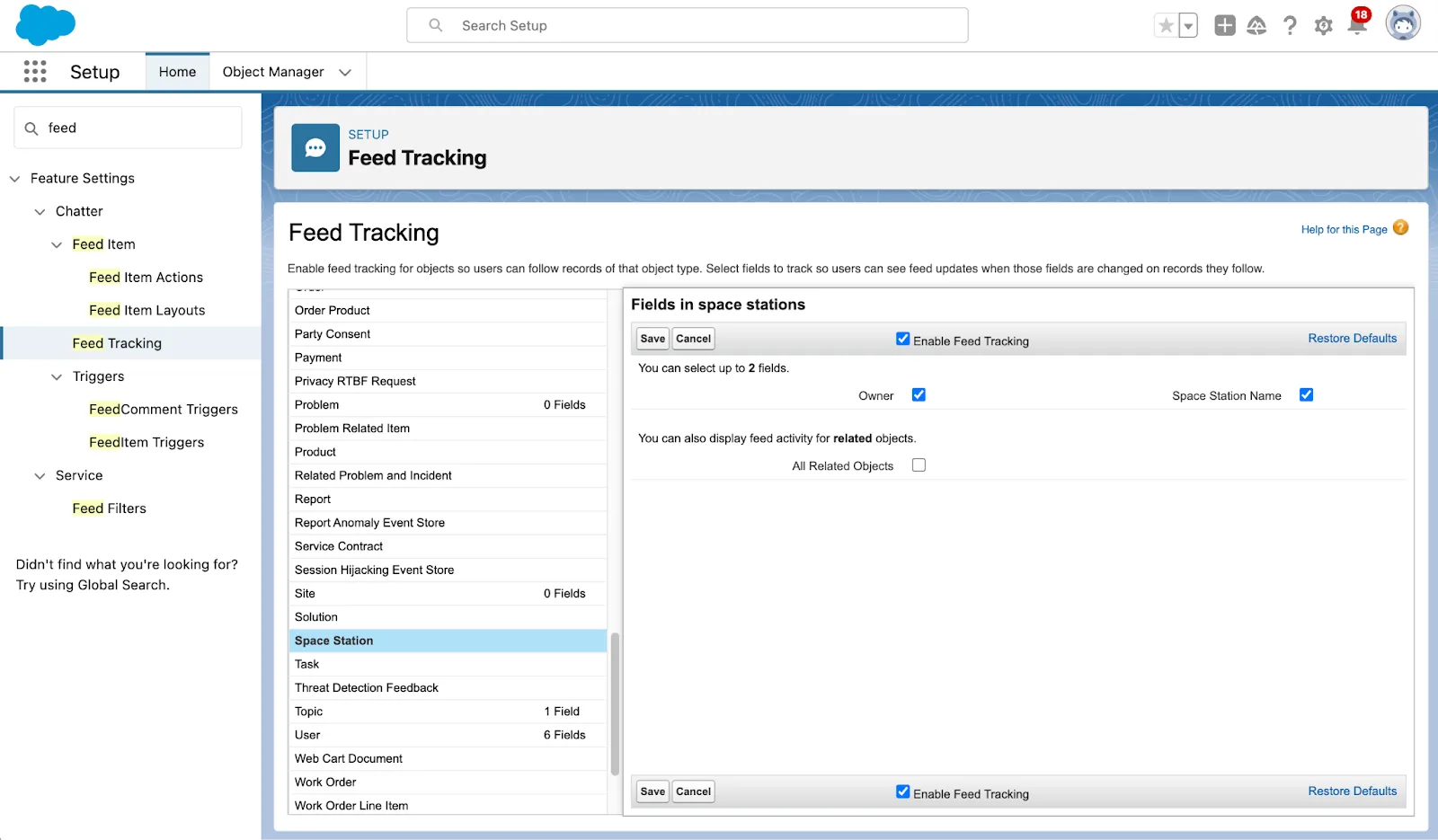Click the Quick Find box containing feed
The height and width of the screenshot is (840, 1438).
(x=128, y=128)
